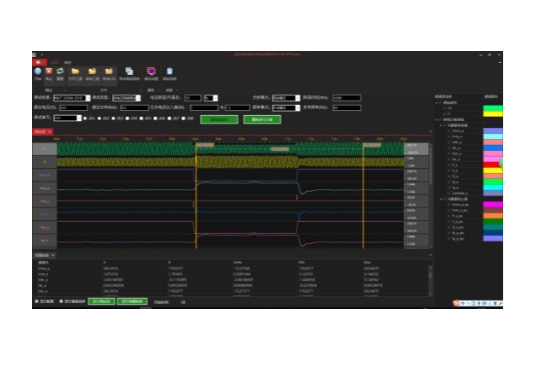Click the second yellow folder icon
540x380 pixels.
[x=92, y=71]
